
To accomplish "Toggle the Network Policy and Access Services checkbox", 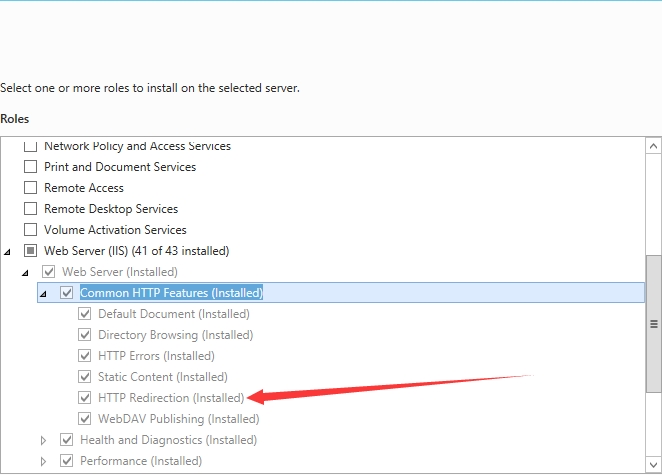I will click(x=30, y=146).
